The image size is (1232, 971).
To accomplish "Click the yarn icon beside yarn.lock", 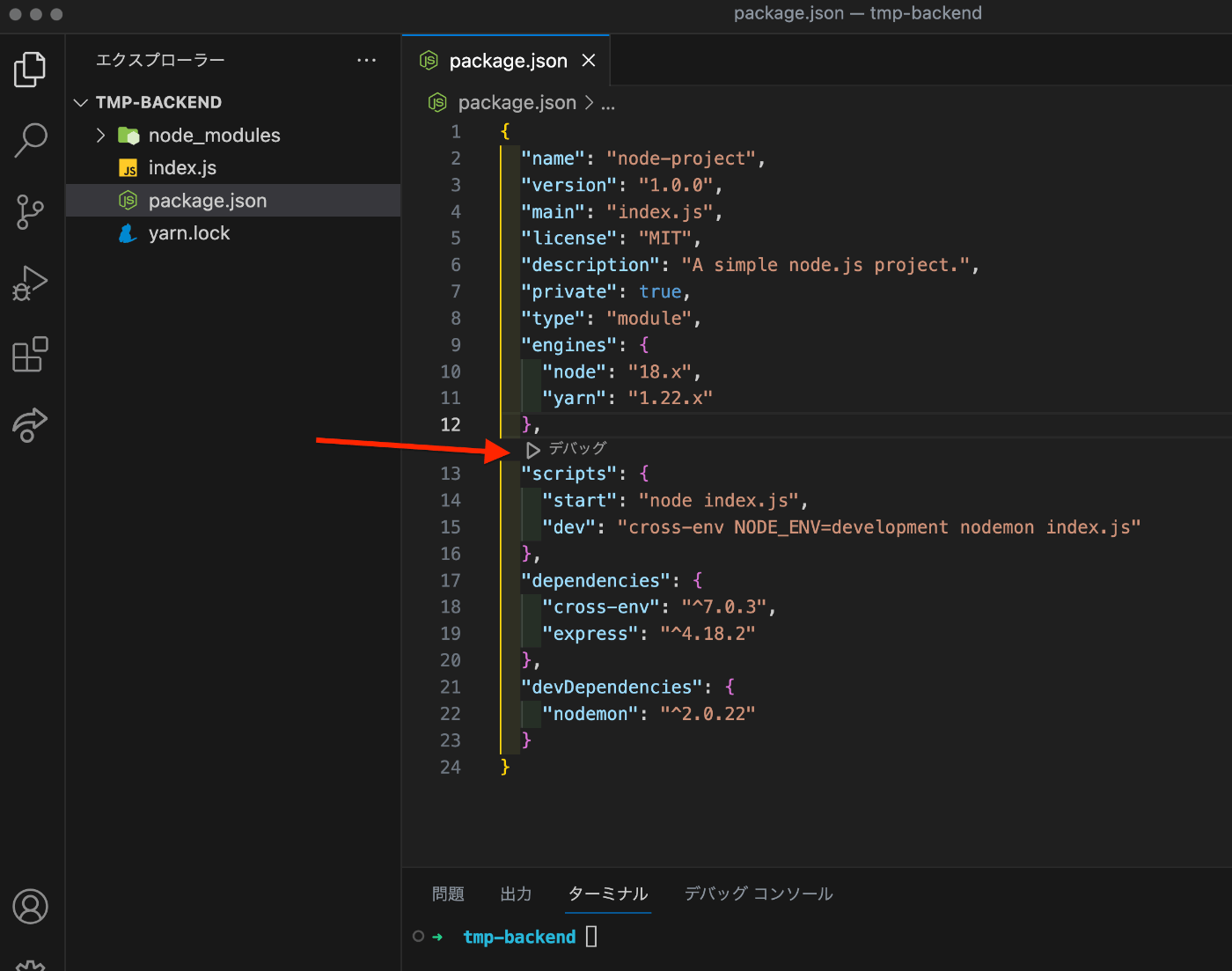I will [x=128, y=233].
